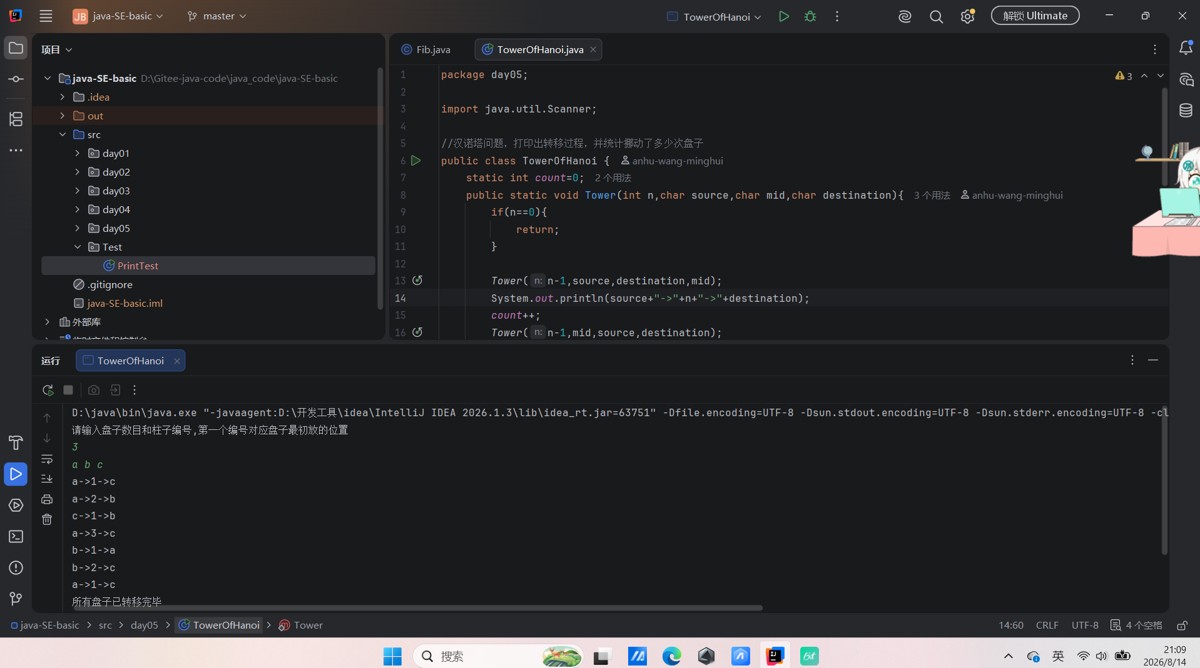This screenshot has width=1200, height=668.
Task: Clear all Run console output
Action: [x=47, y=519]
